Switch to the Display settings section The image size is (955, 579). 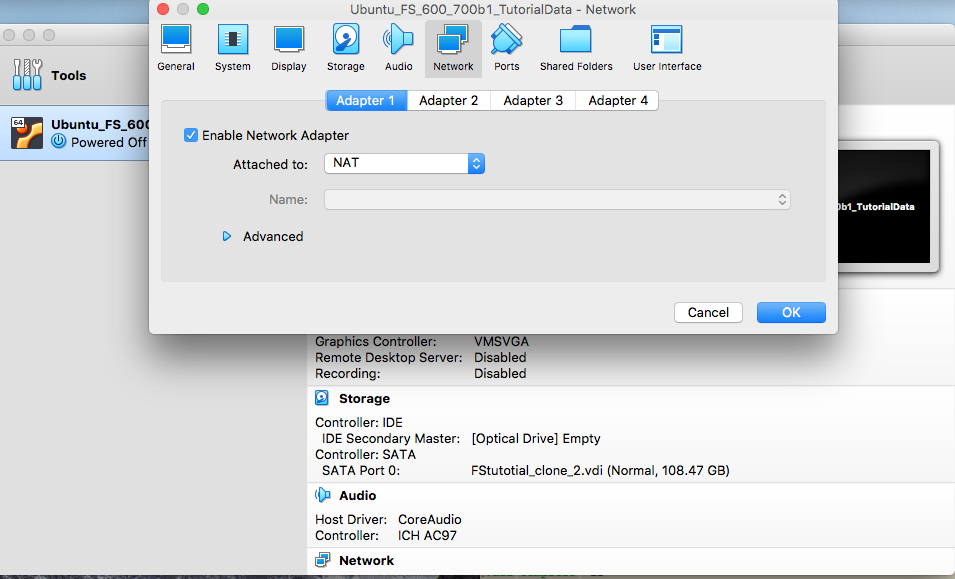[x=289, y=48]
